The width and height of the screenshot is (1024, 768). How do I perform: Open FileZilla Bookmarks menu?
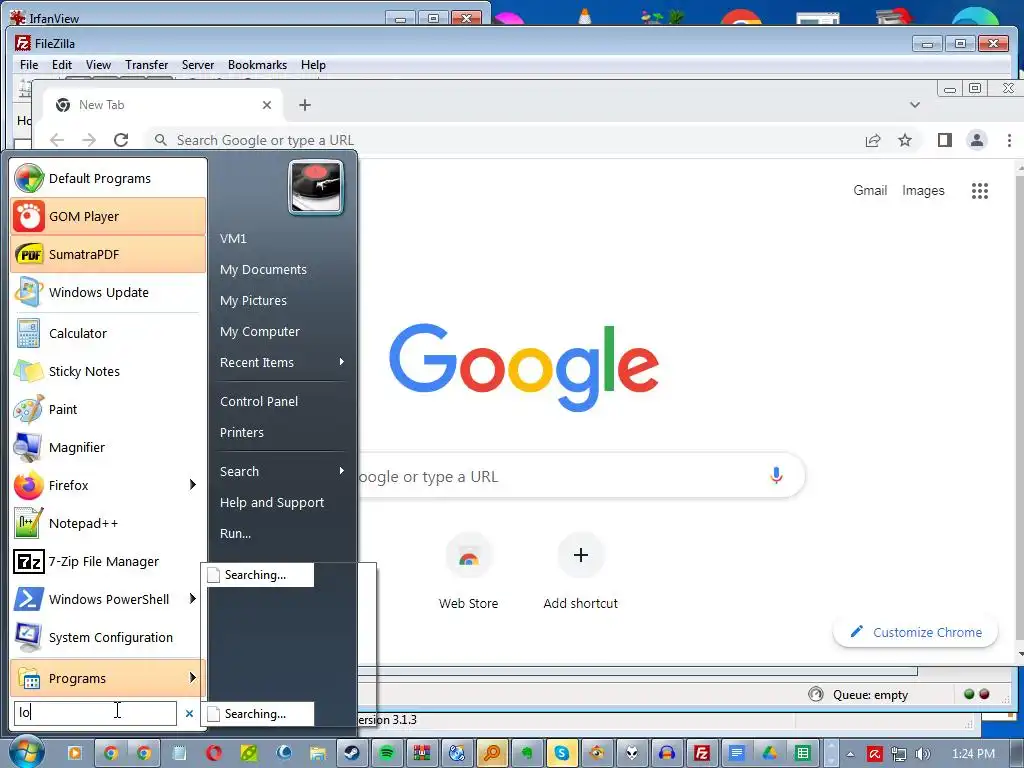tap(257, 65)
